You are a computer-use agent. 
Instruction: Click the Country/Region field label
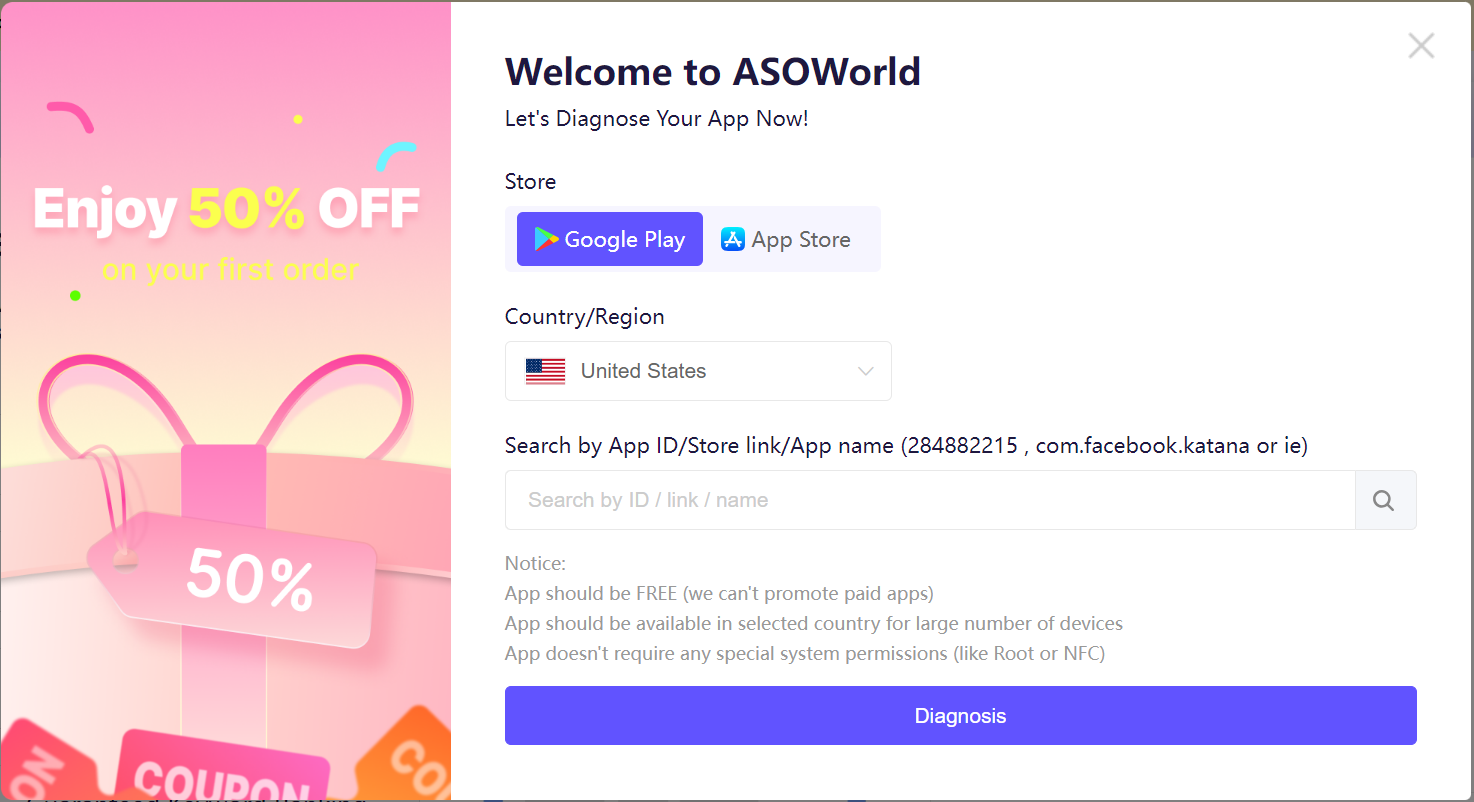[x=584, y=317]
